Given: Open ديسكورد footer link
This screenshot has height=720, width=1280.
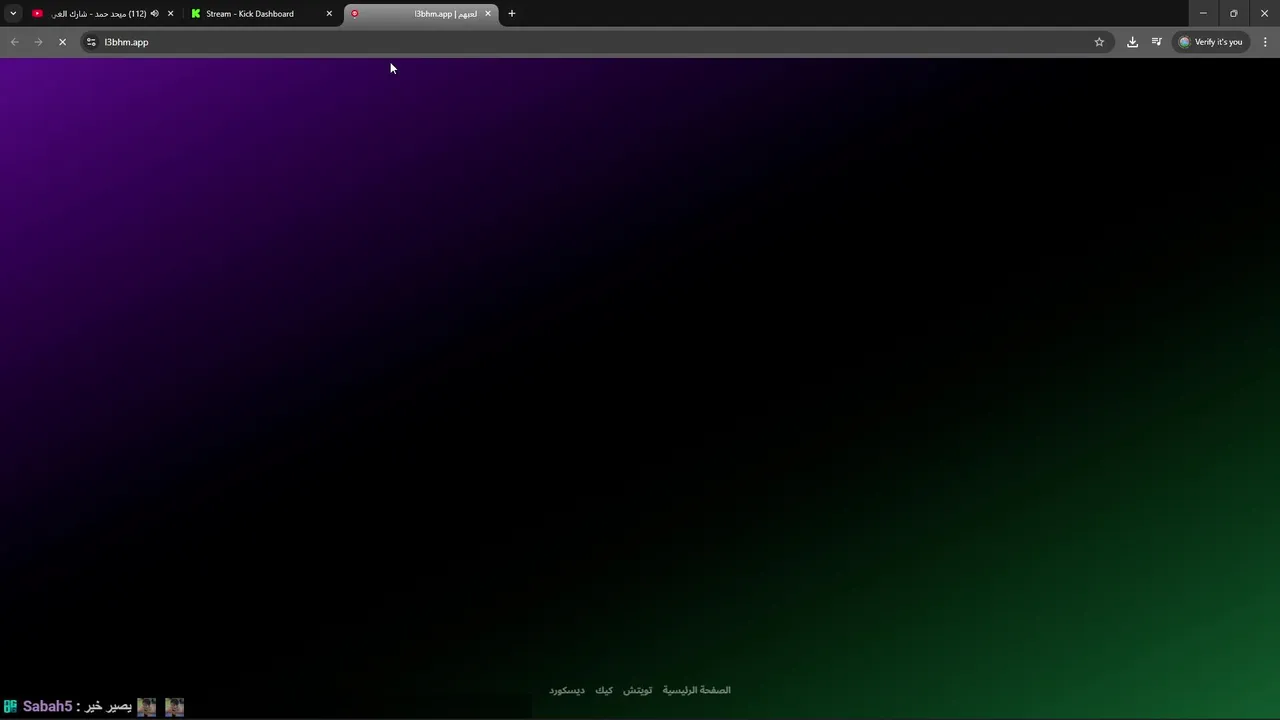Looking at the screenshot, I should click(x=567, y=690).
